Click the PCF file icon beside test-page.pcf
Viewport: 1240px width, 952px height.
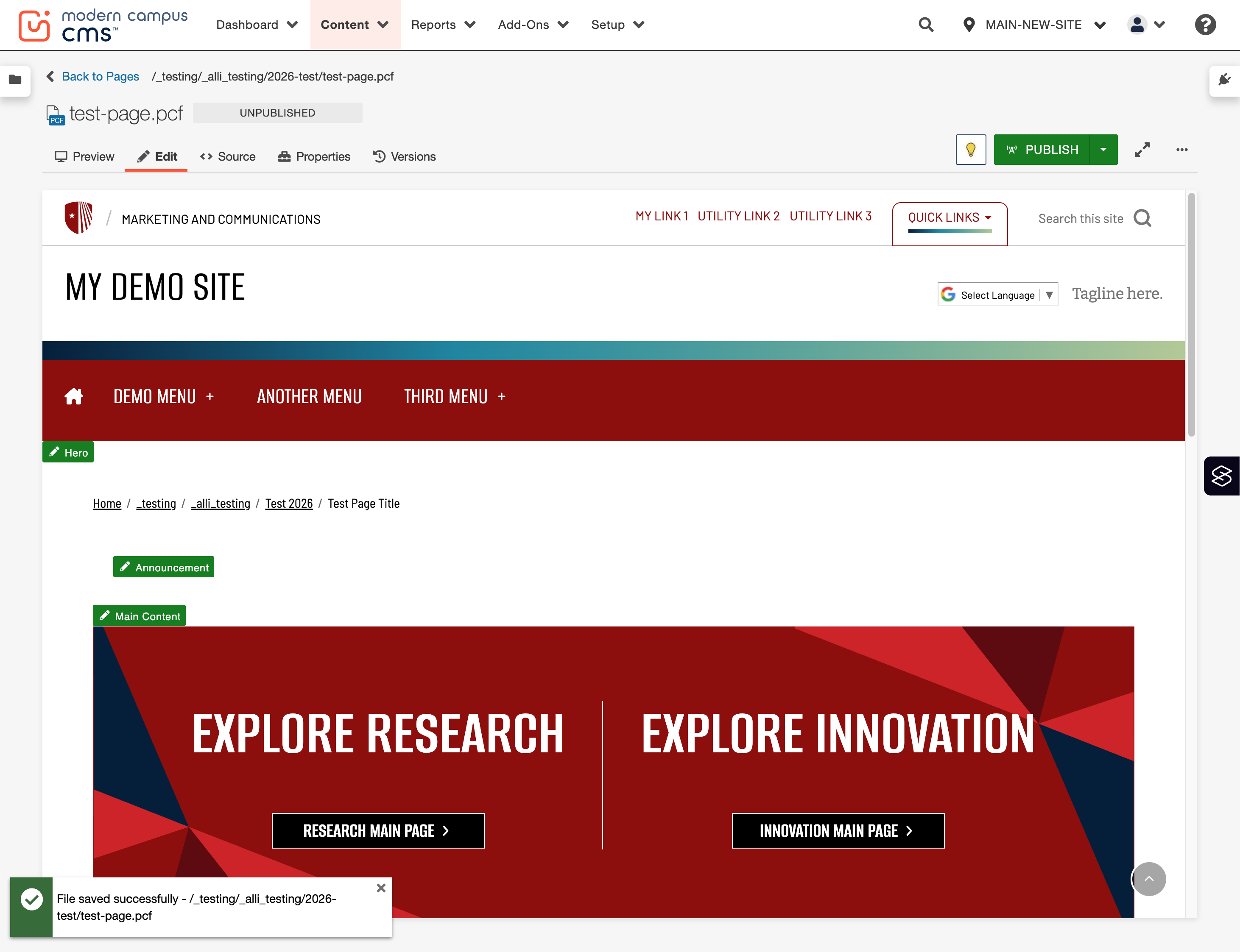tap(56, 114)
